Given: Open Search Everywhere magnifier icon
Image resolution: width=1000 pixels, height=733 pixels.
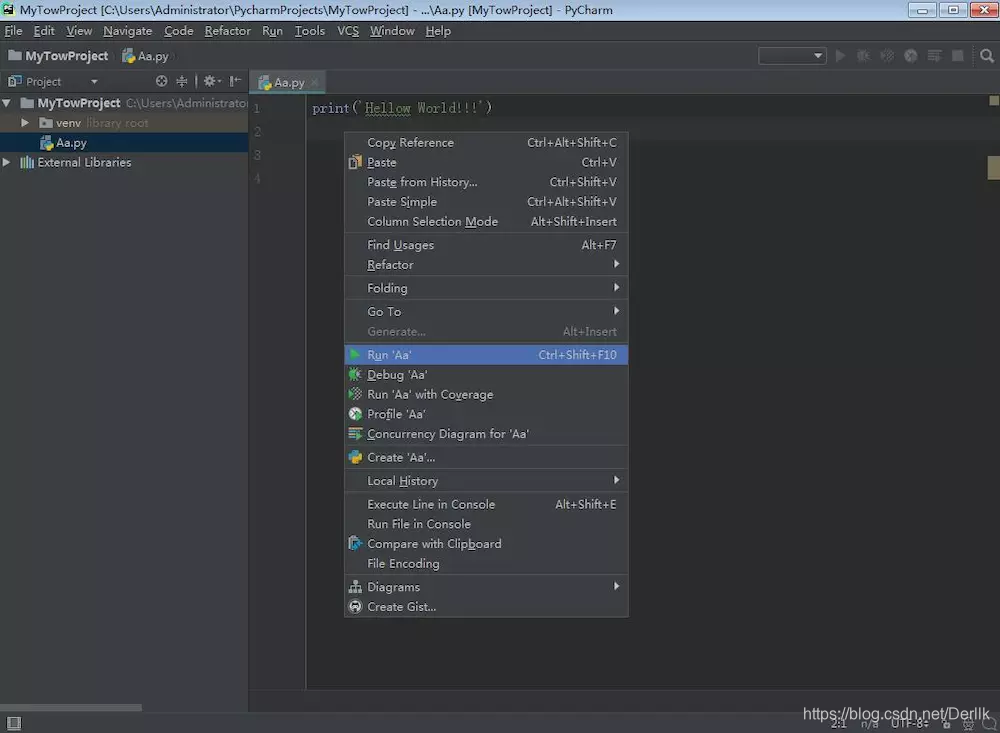Looking at the screenshot, I should [987, 56].
